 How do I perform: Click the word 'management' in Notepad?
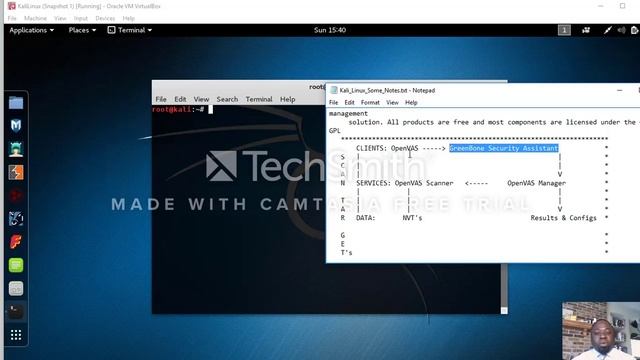349,113
